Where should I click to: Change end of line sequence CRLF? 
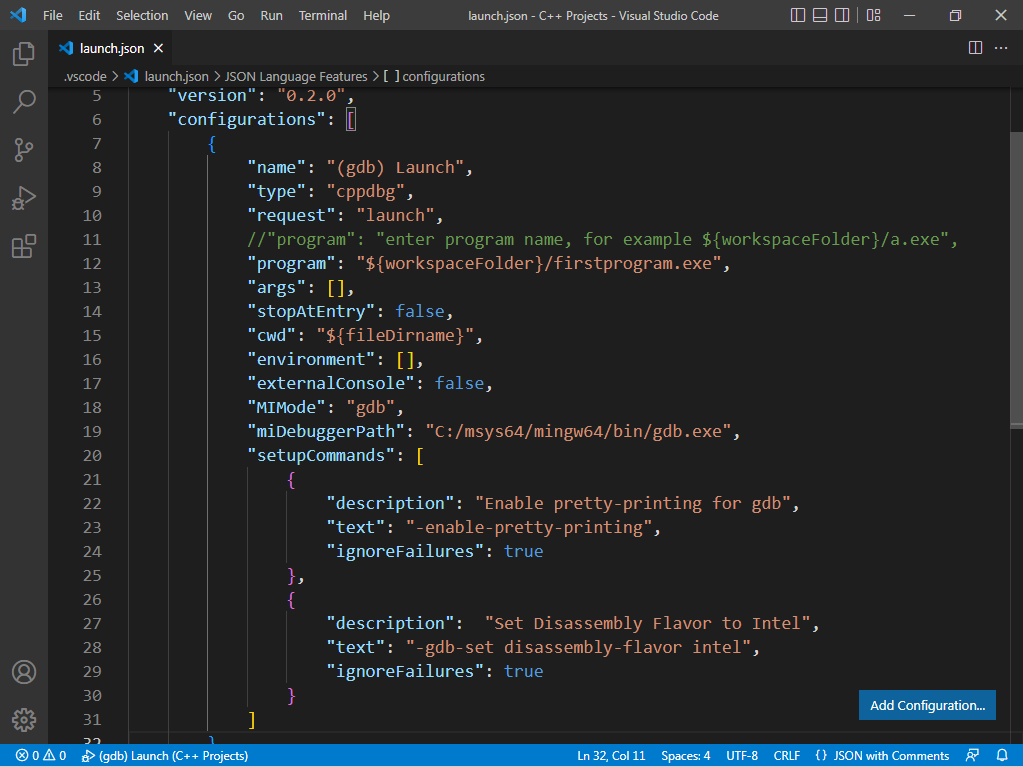[x=787, y=755]
